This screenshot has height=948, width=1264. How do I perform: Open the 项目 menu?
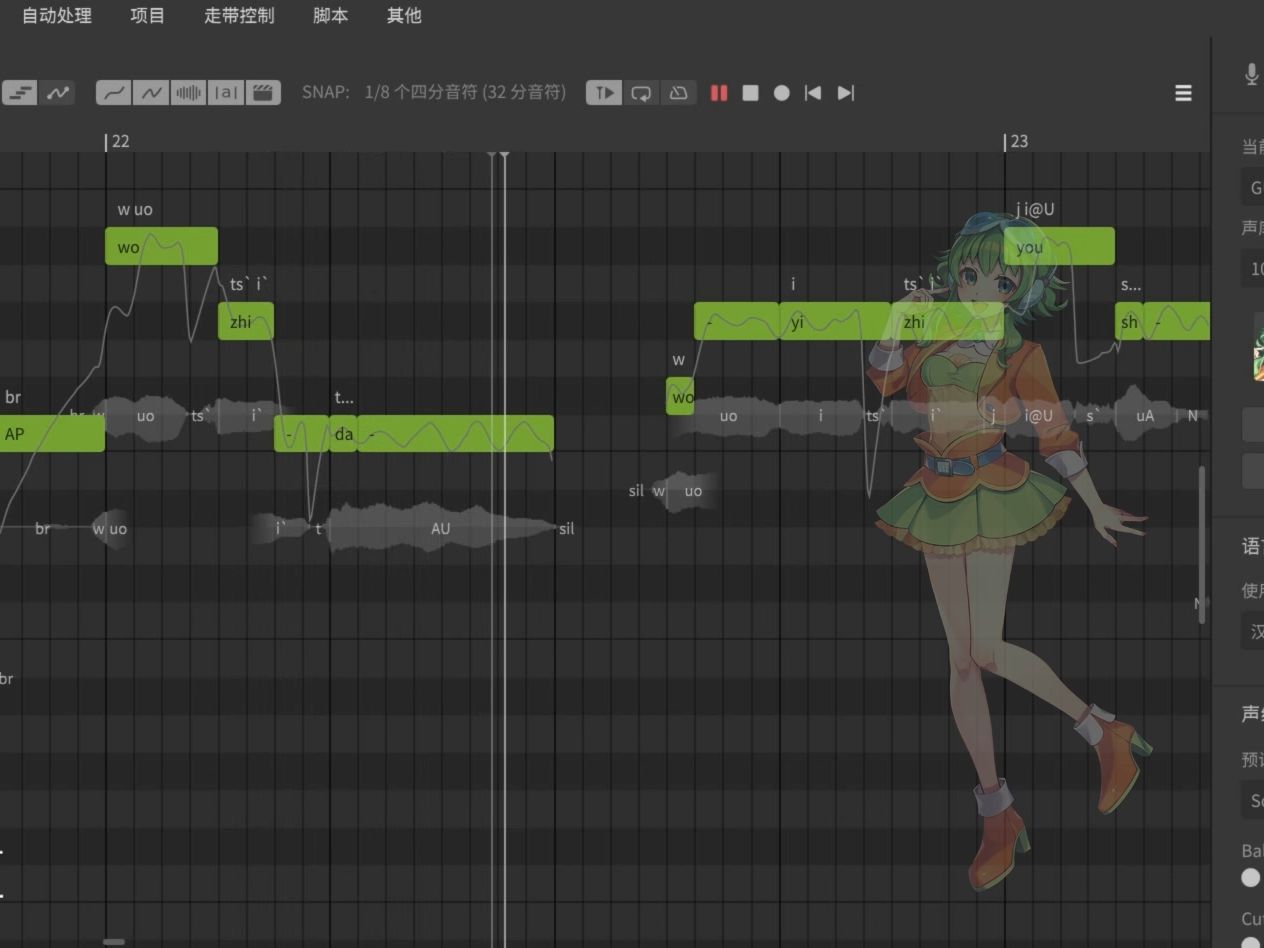(148, 16)
